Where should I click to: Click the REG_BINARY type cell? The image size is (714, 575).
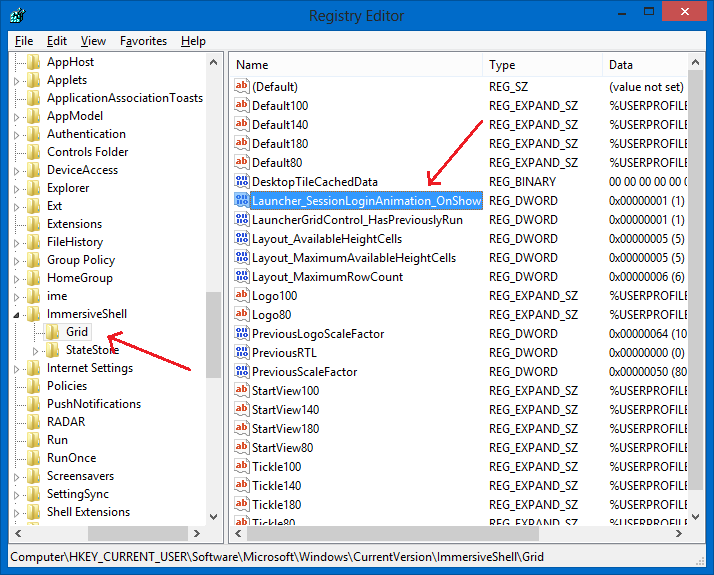tap(522, 182)
